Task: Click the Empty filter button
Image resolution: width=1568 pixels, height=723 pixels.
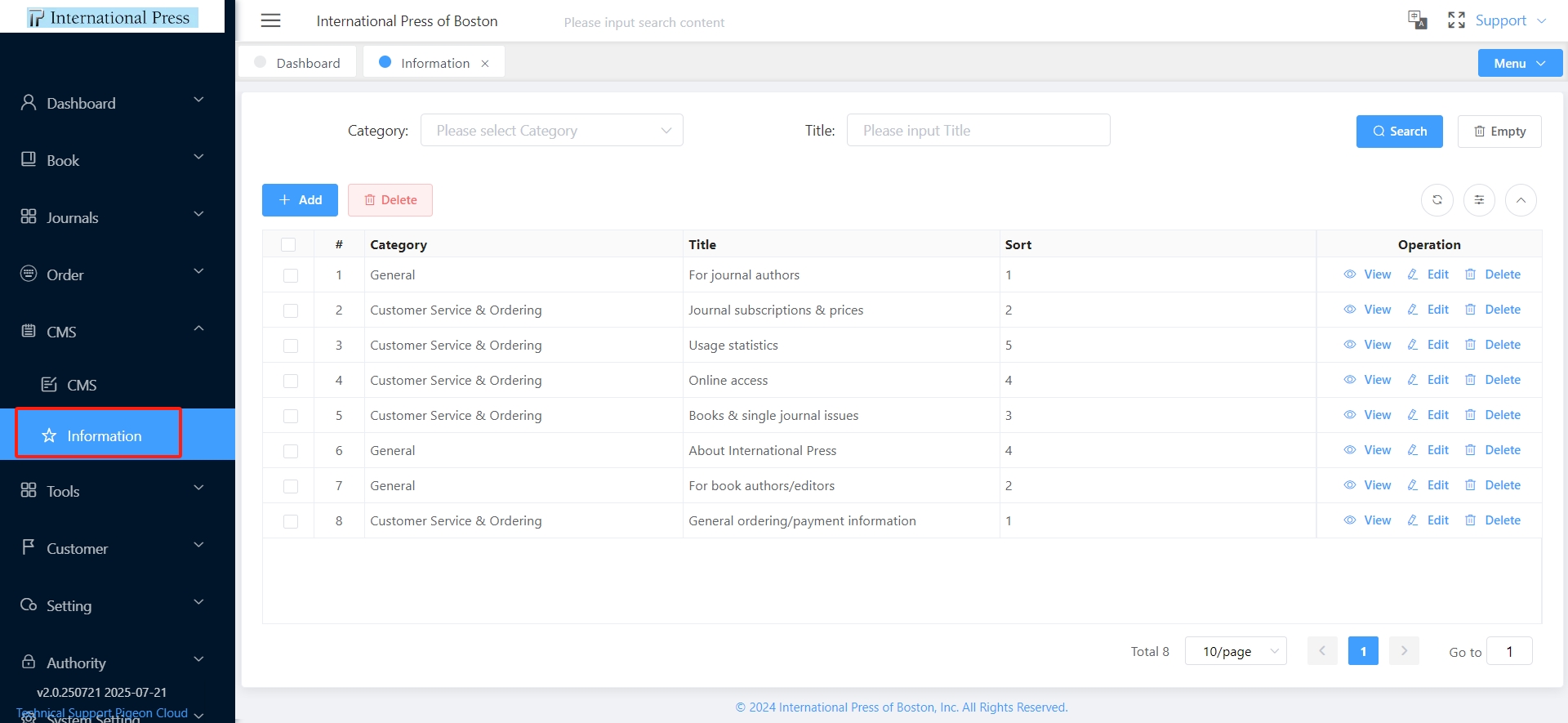Action: click(1499, 132)
